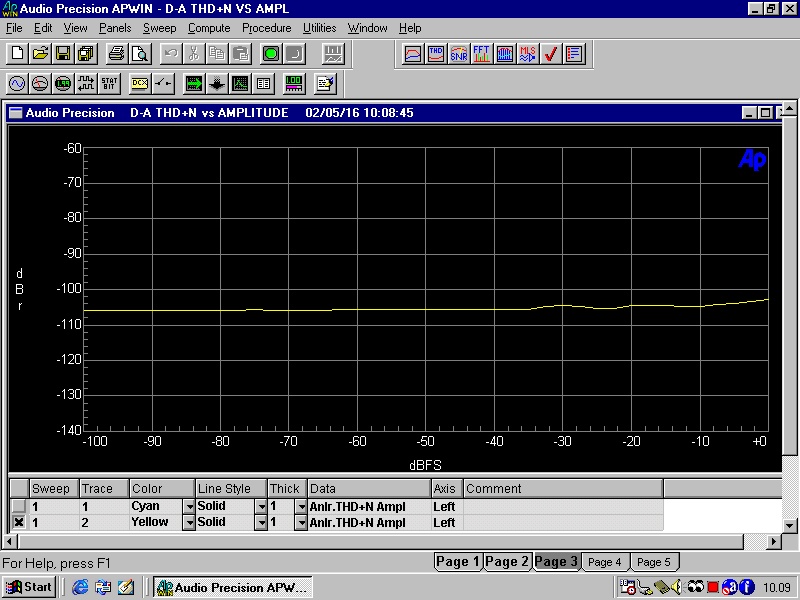This screenshot has height=600, width=800.
Task: Open Print Preview magnifier icon
Action: pyautogui.click(x=140, y=54)
